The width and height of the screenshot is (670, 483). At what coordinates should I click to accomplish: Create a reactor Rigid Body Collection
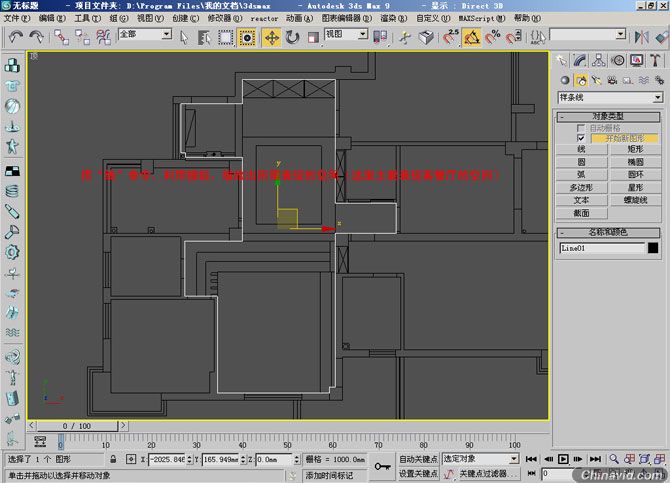[12, 65]
